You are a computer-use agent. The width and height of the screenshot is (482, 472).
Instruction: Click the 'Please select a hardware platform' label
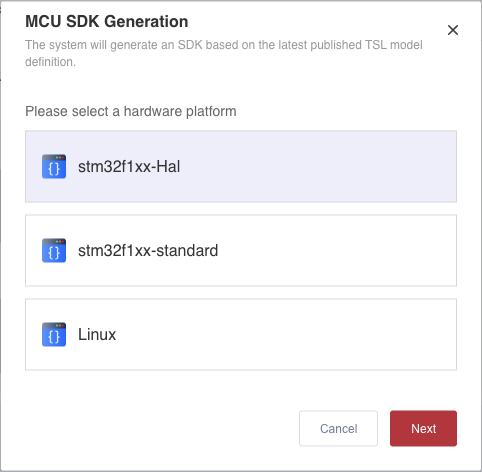pyautogui.click(x=131, y=111)
